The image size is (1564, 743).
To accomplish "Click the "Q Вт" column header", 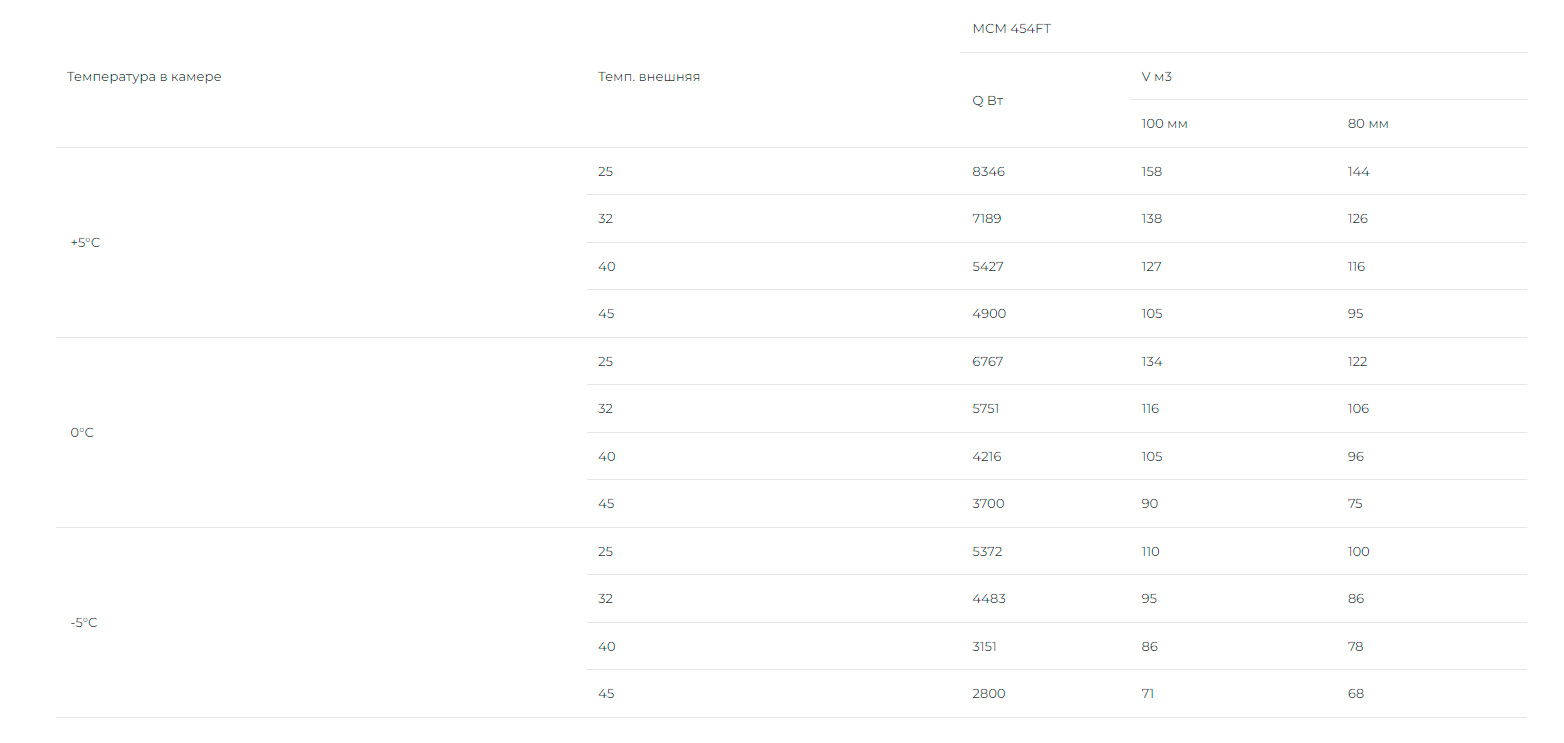I will pos(987,101).
